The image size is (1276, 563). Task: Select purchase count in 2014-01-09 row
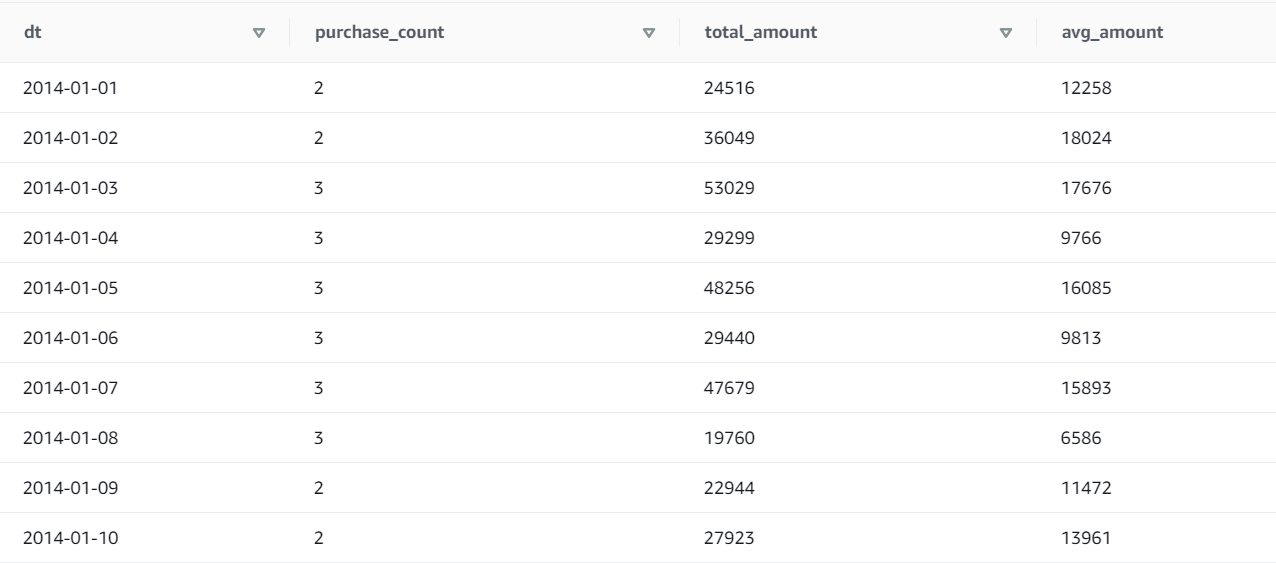pos(319,488)
